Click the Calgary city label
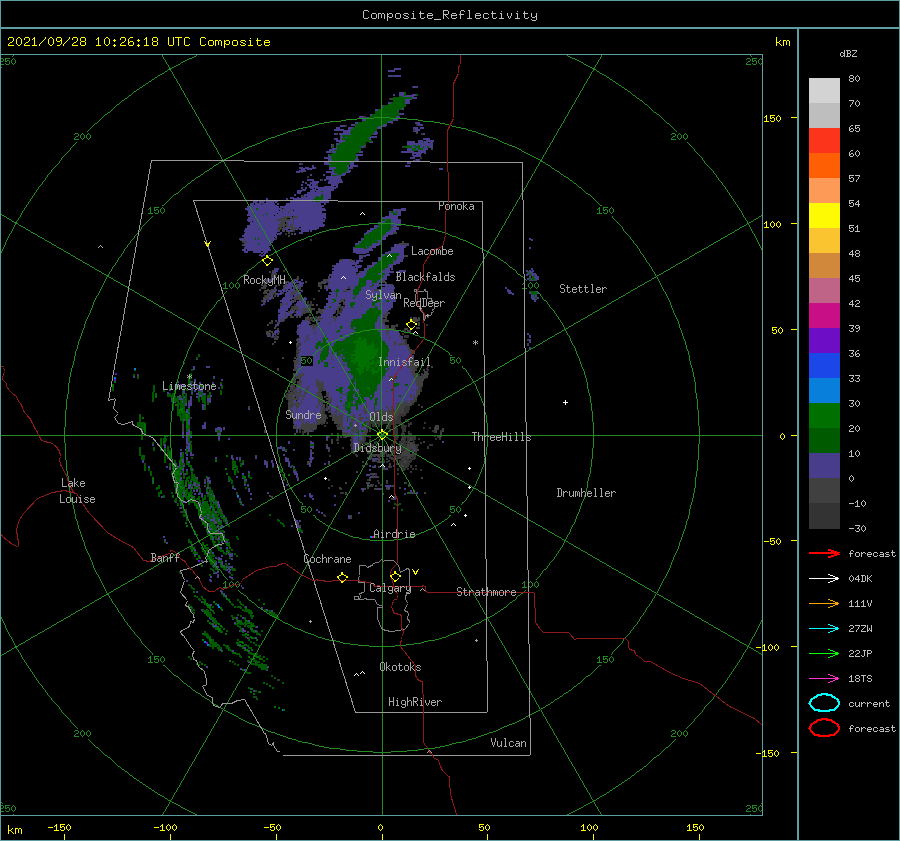 click(390, 588)
